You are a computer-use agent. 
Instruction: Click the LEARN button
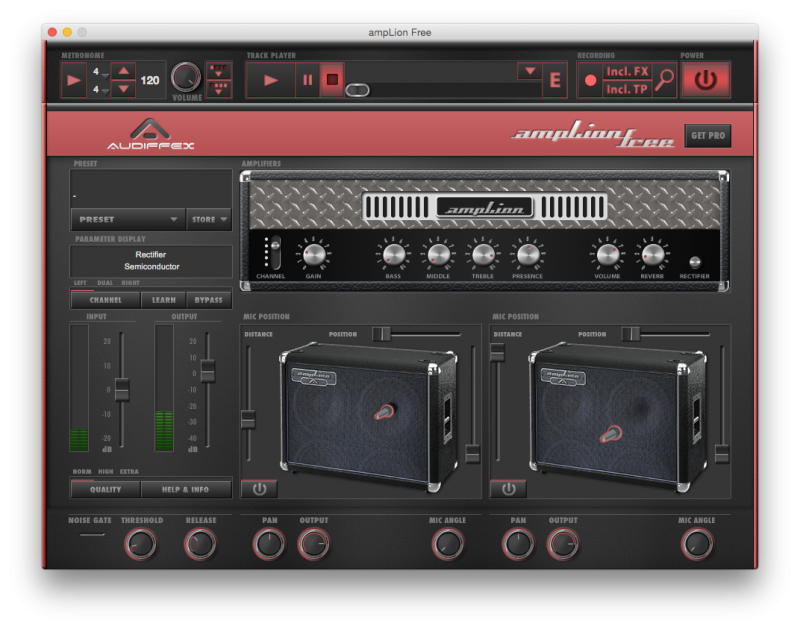(x=164, y=300)
